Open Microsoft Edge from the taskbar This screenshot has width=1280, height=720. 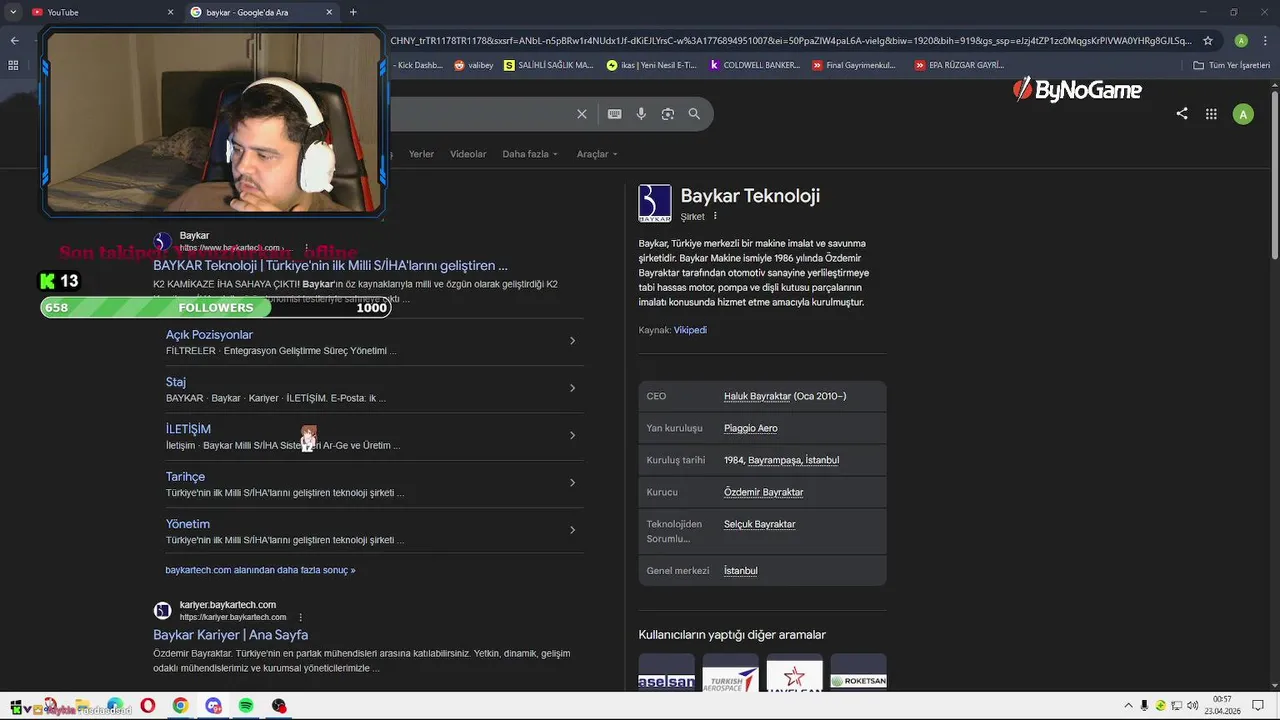[115, 706]
